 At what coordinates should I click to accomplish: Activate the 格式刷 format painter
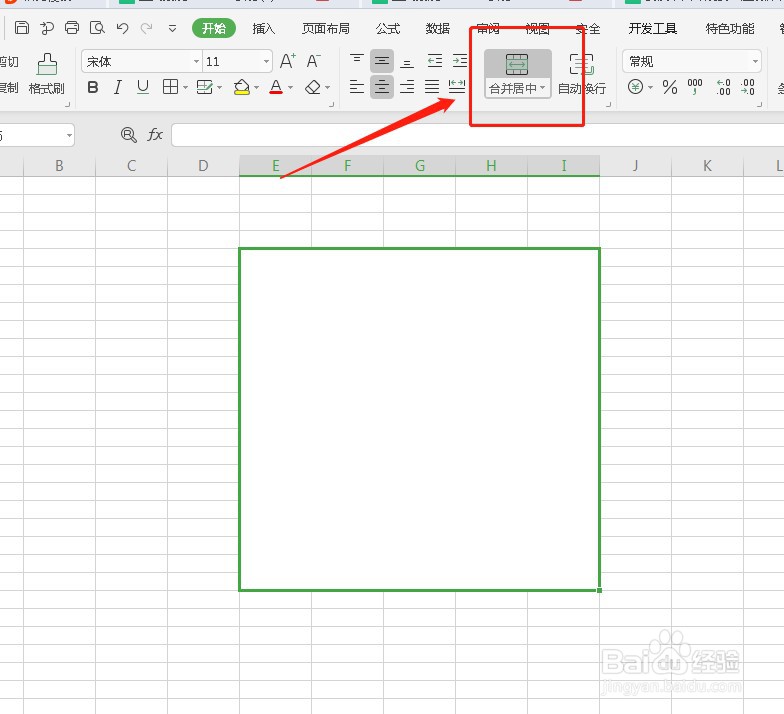pyautogui.click(x=46, y=74)
